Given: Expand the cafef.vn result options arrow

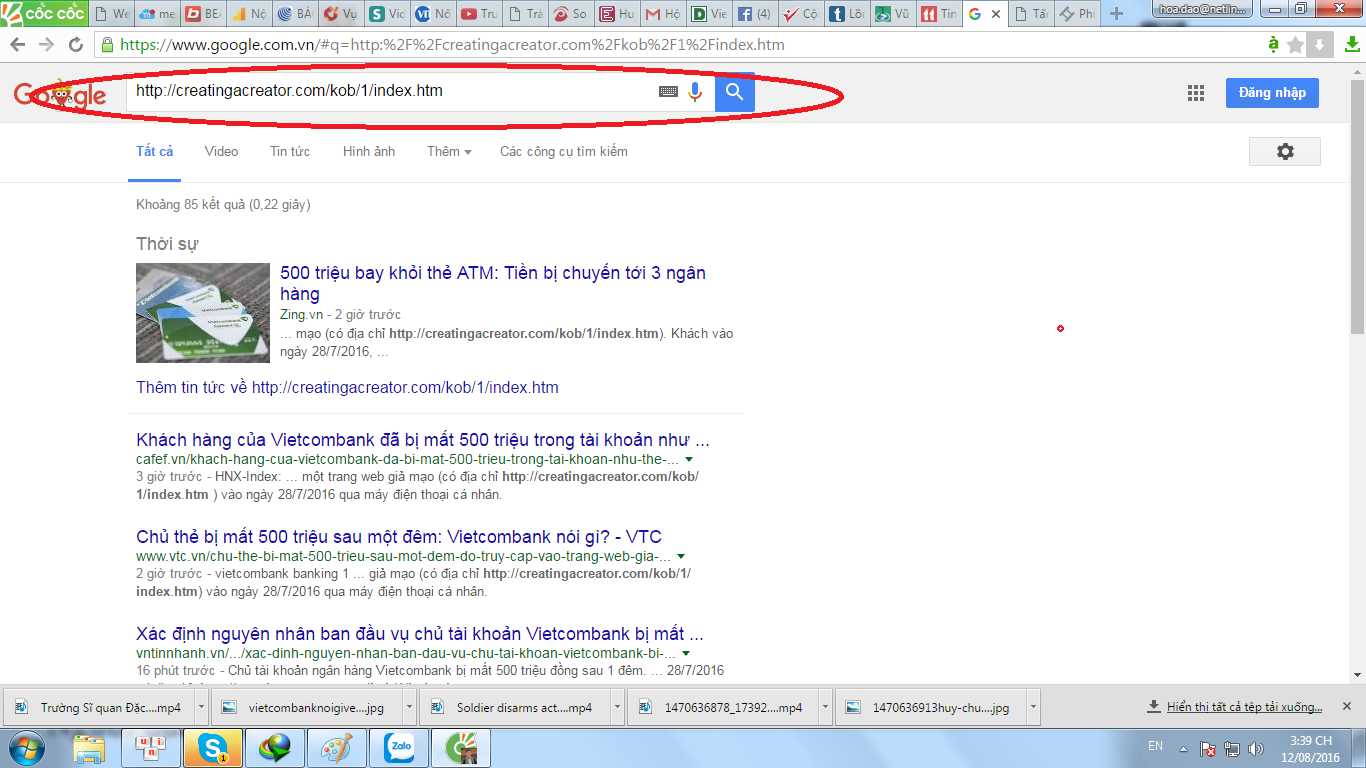Looking at the screenshot, I should [688, 460].
